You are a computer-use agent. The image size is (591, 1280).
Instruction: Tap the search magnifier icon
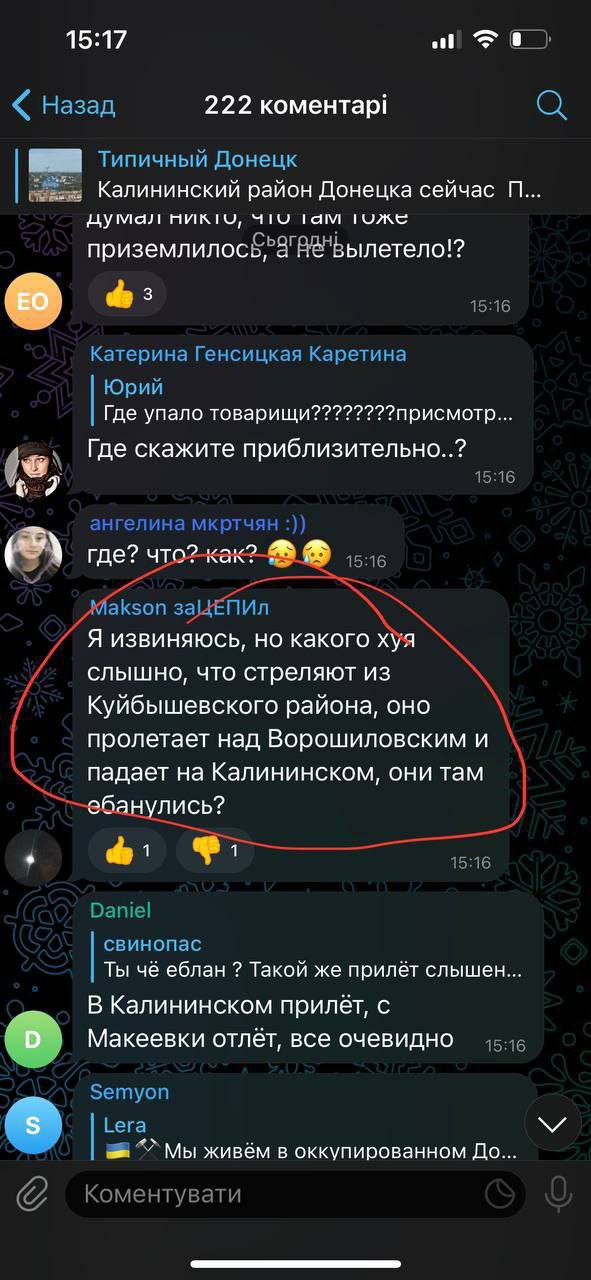point(551,105)
